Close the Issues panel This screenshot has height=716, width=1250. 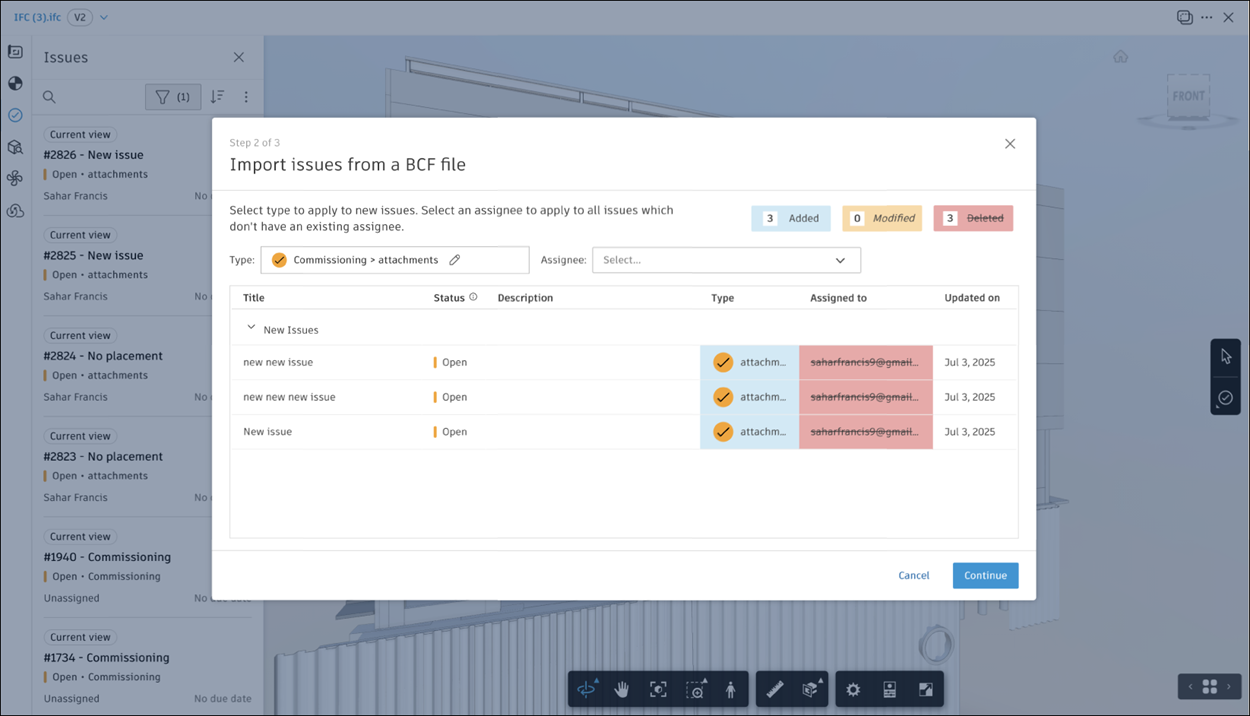[238, 57]
